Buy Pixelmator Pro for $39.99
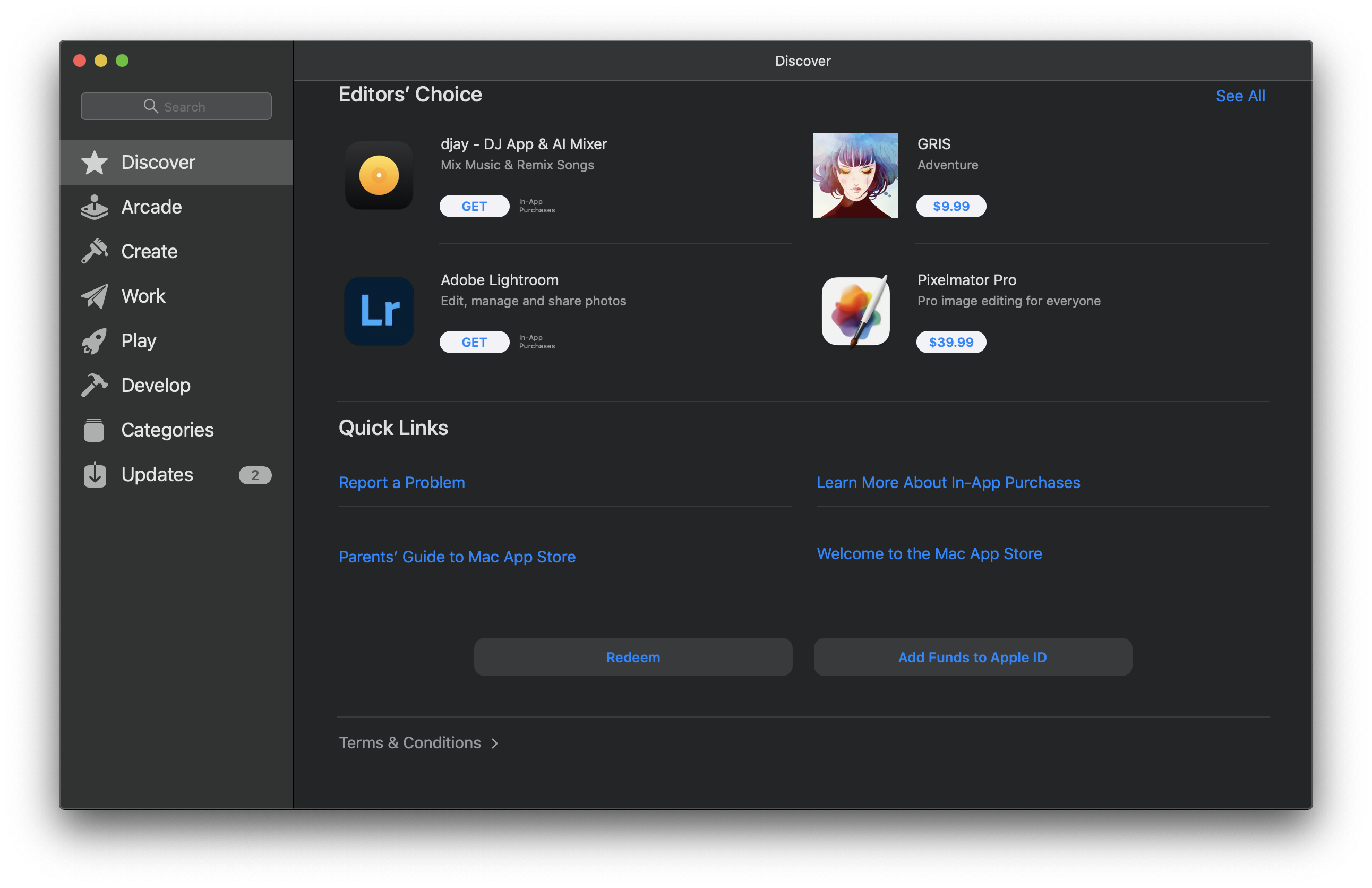The height and width of the screenshot is (888, 1372). coord(951,342)
